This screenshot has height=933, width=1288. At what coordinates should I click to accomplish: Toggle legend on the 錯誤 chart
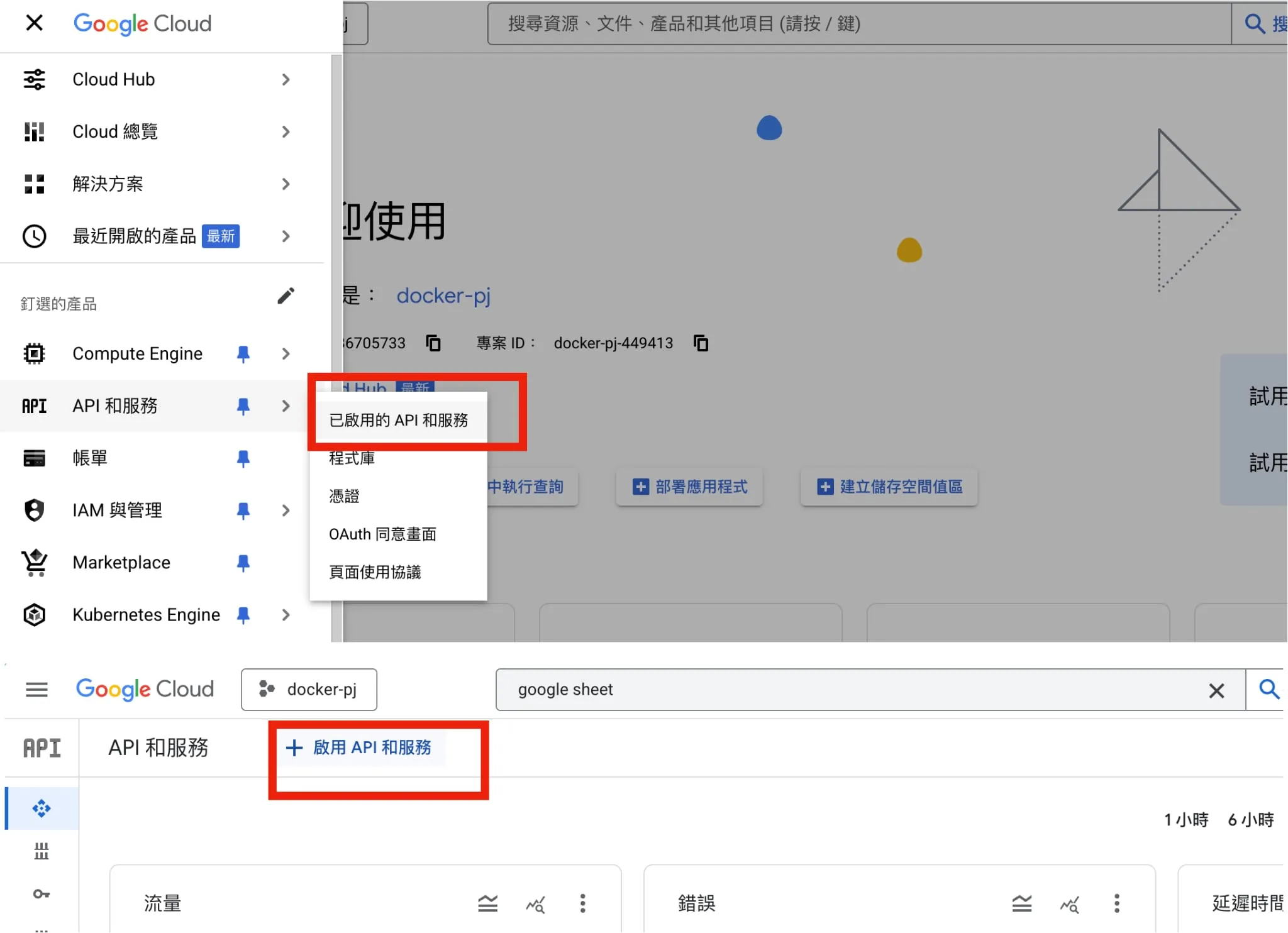tap(1022, 905)
